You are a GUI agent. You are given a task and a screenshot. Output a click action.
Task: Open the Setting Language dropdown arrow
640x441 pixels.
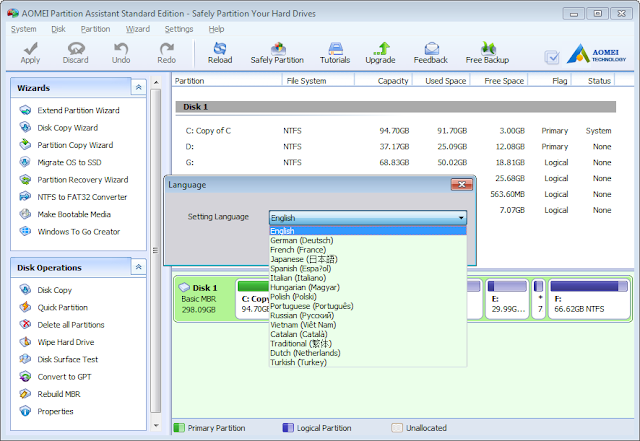point(461,218)
